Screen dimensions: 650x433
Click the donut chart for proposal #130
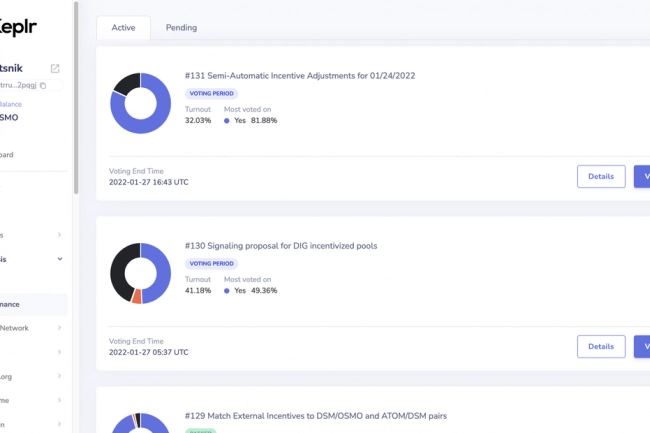(140, 273)
